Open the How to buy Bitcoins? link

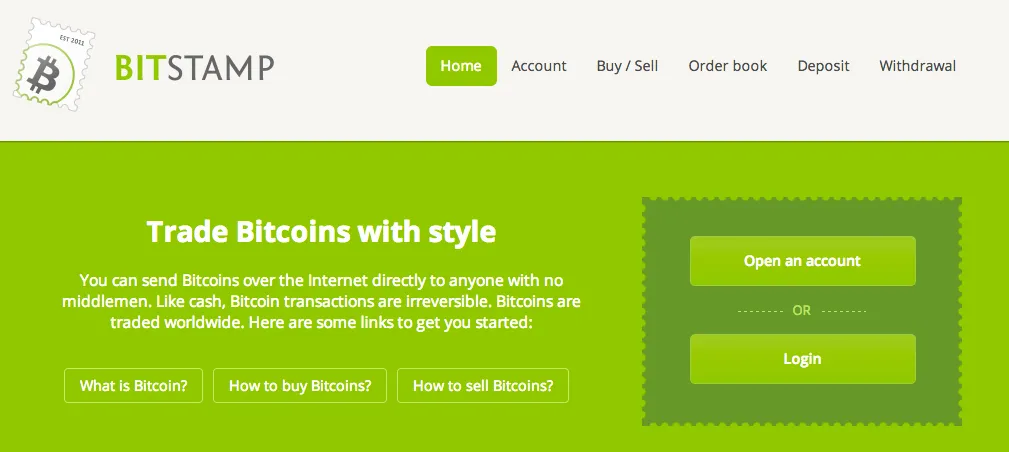click(x=300, y=386)
